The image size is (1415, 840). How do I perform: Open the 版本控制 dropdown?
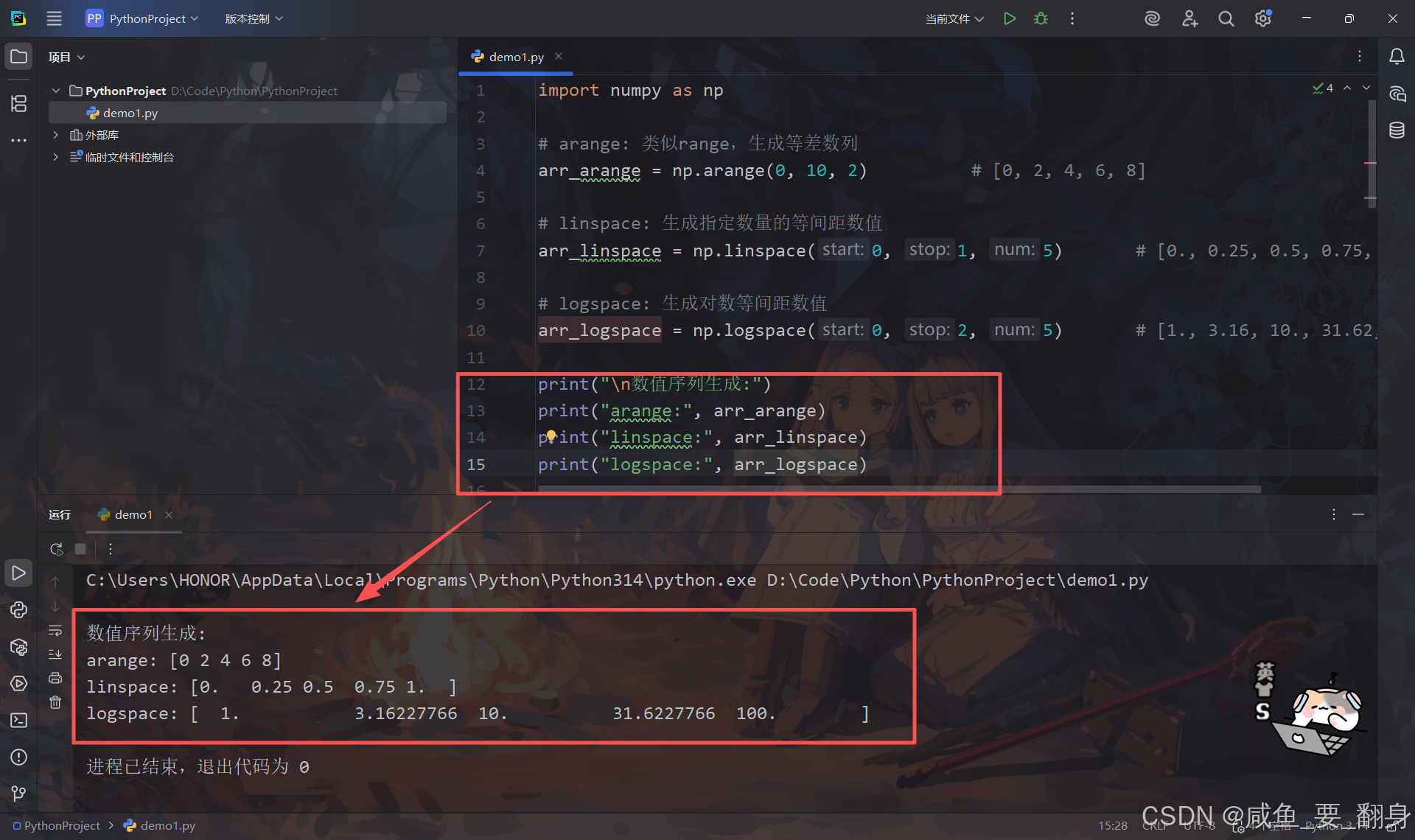pos(254,18)
